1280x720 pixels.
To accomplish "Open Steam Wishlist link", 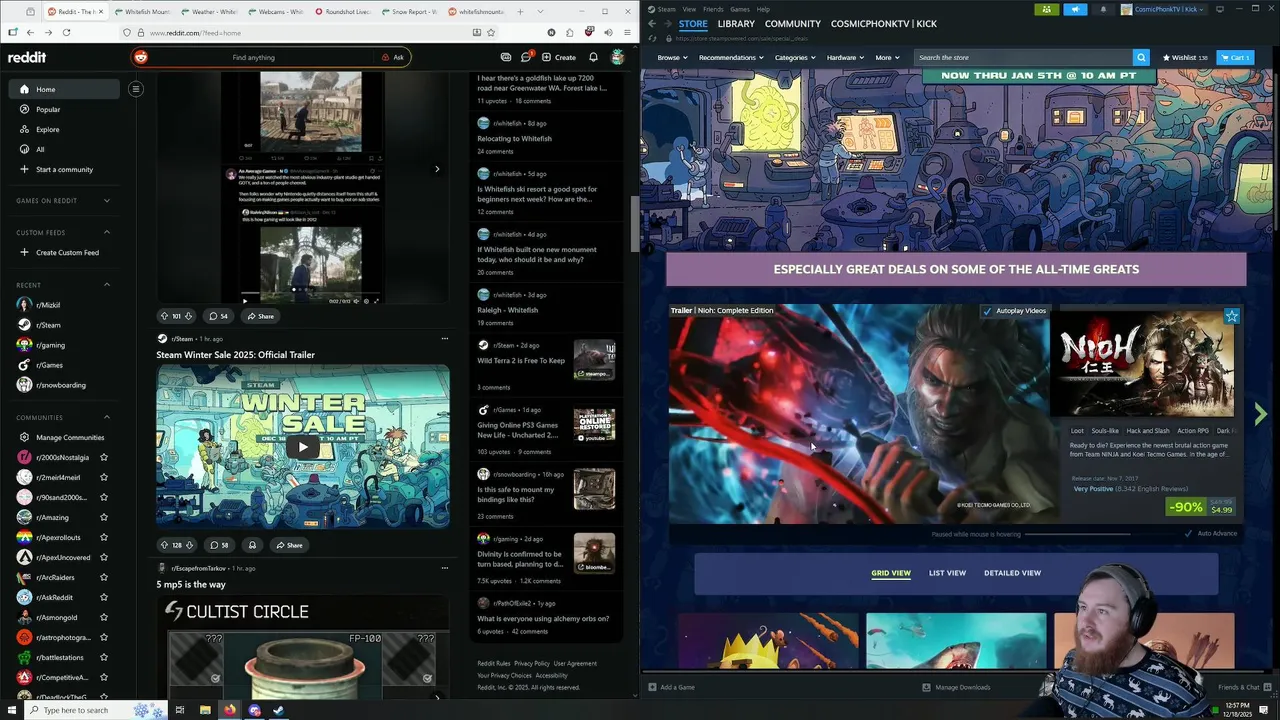I will pos(1185,58).
